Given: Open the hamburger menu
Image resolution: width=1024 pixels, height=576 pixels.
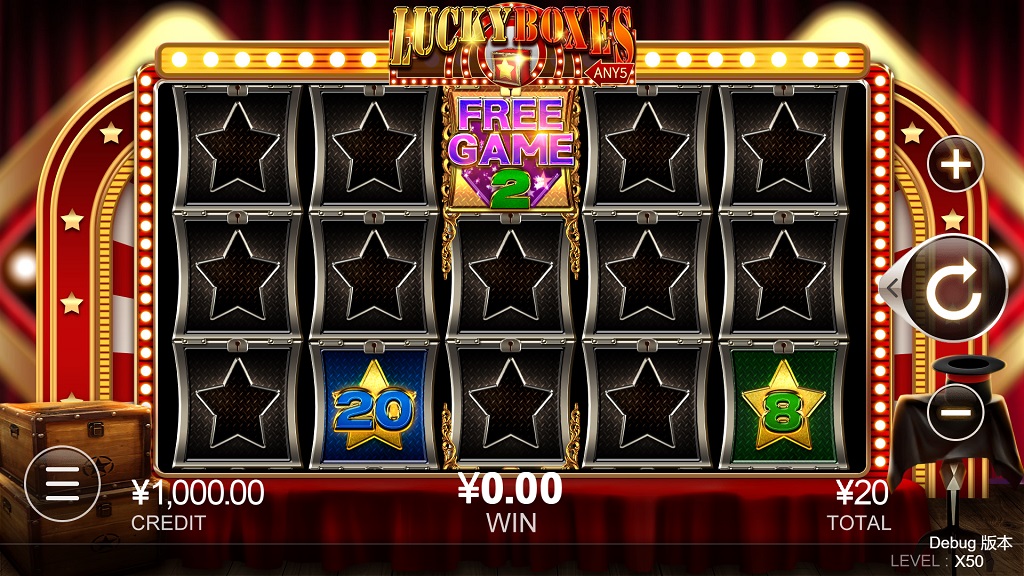Looking at the screenshot, I should pos(62,484).
